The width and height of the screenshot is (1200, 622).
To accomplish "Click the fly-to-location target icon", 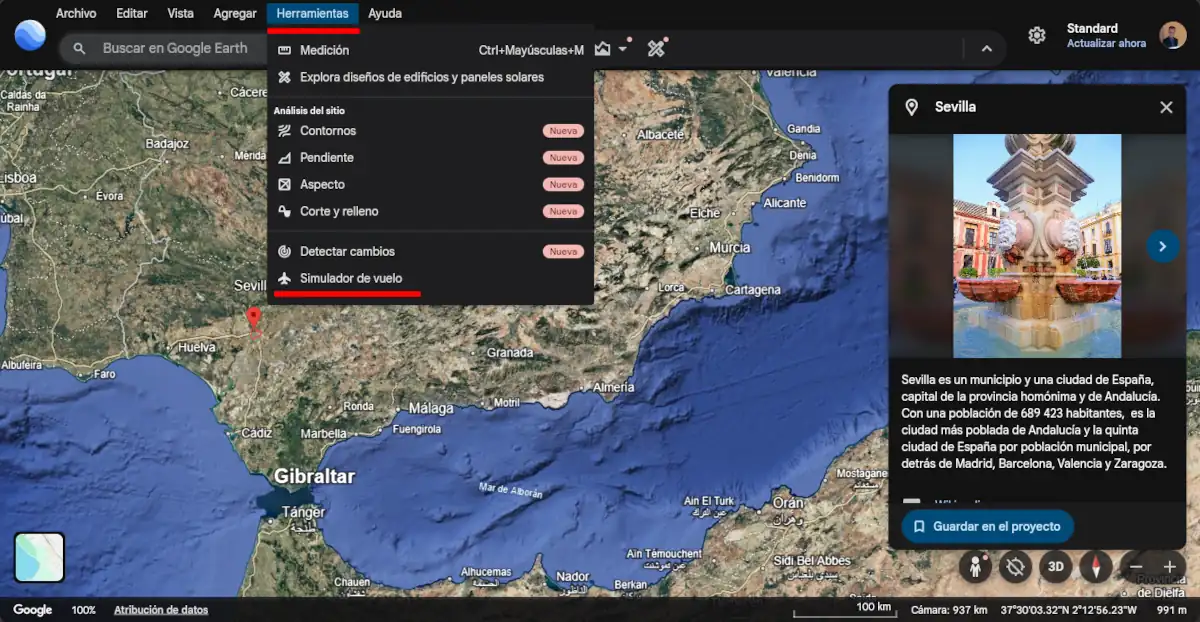I will coord(1015,567).
